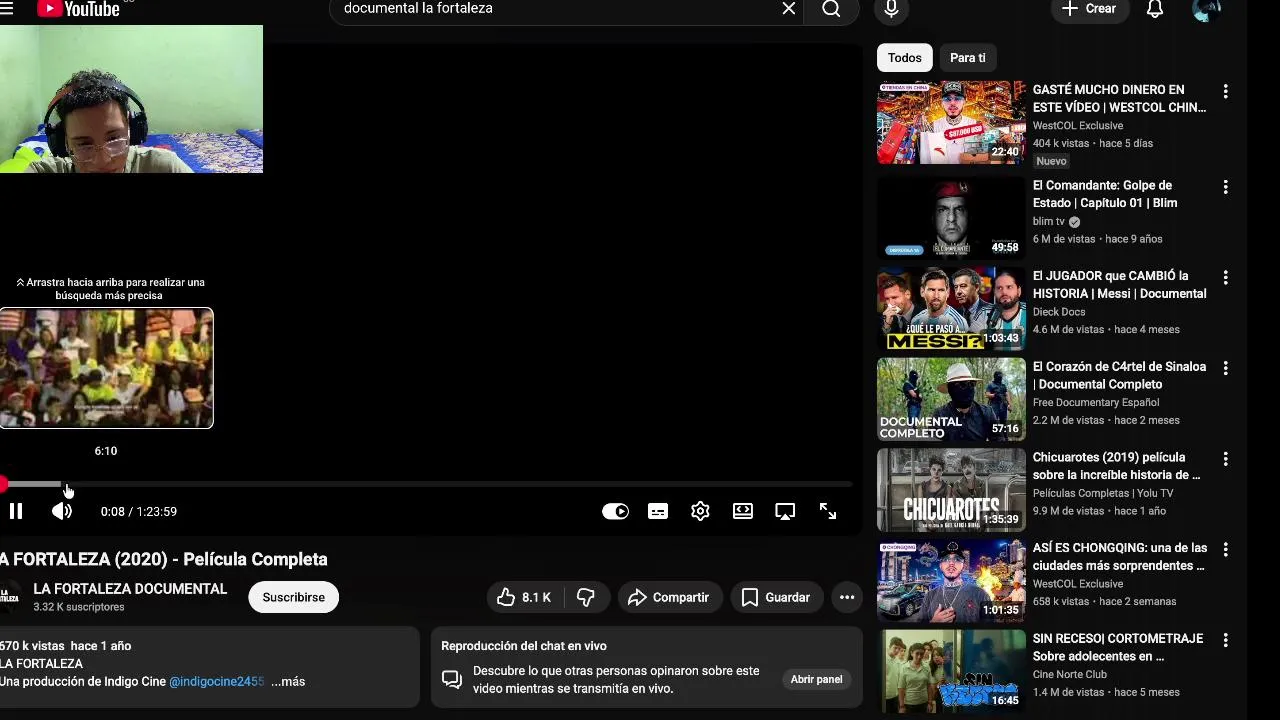Open the @indigocine2455 link
The image size is (1280, 720).
coord(217,681)
